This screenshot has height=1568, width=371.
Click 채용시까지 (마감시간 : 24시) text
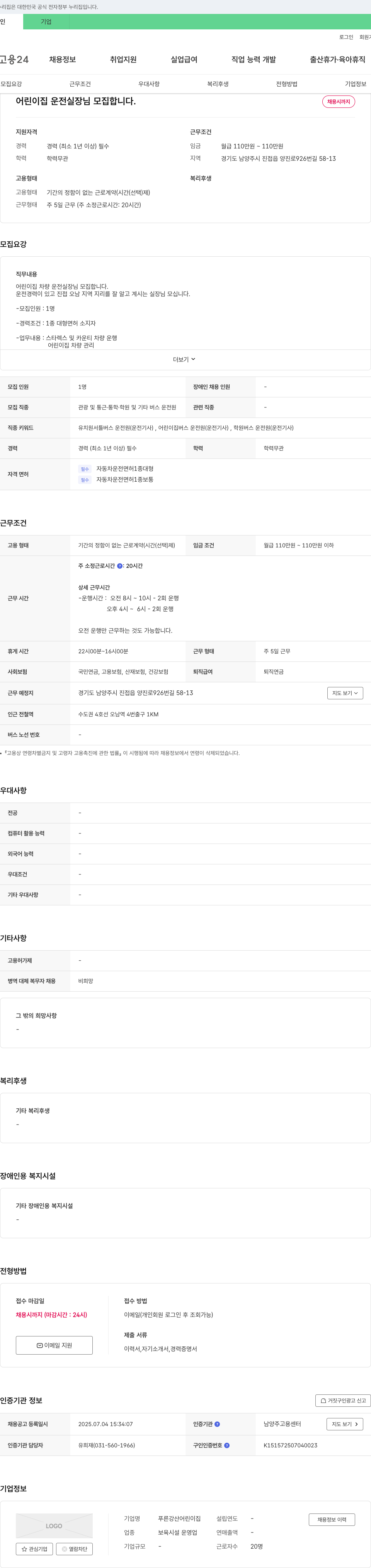click(x=51, y=1315)
